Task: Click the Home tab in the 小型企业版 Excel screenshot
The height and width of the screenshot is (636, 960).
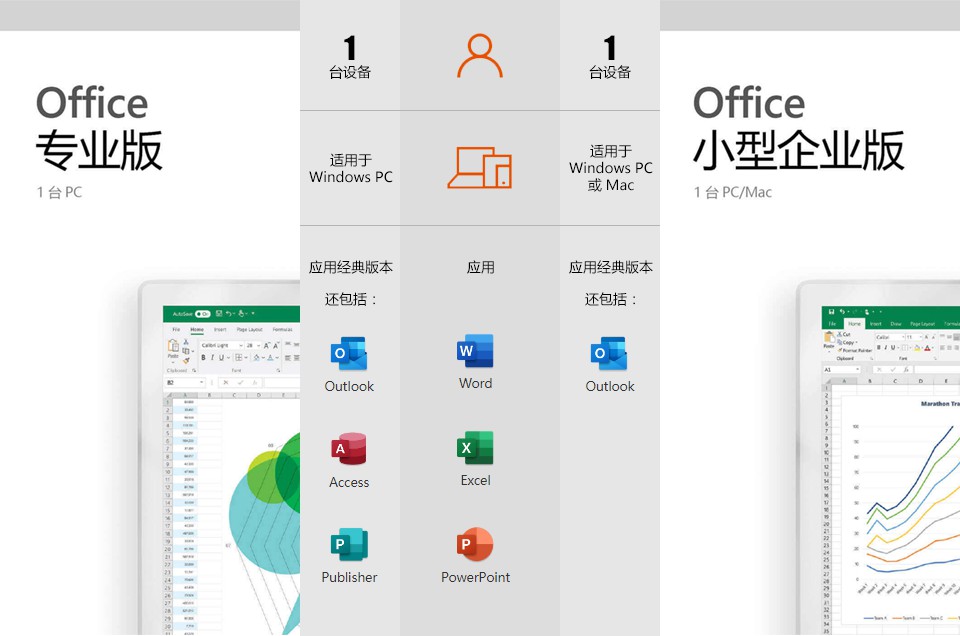Action: tap(854, 323)
